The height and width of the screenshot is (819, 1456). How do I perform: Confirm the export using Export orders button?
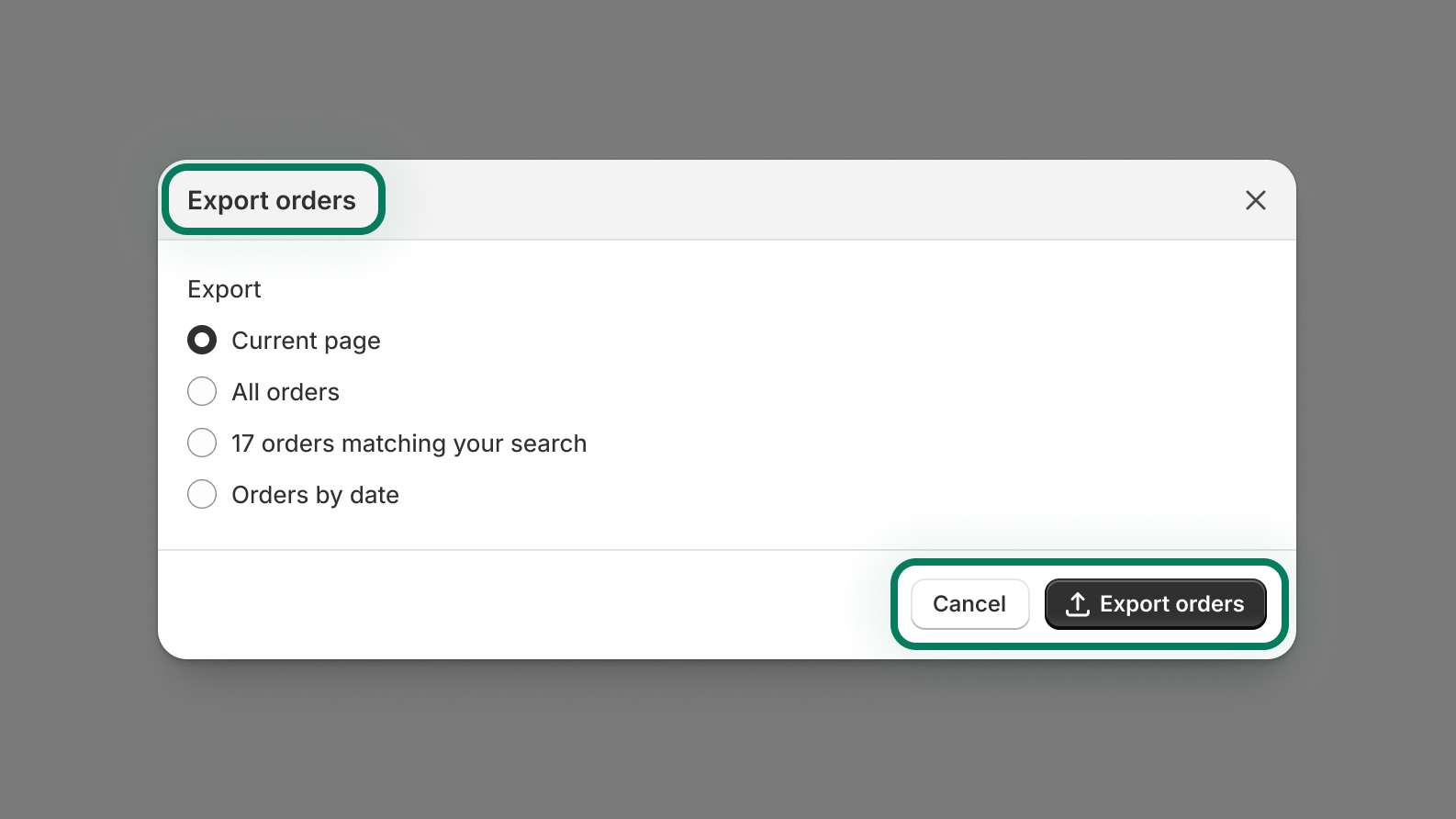coord(1171,604)
